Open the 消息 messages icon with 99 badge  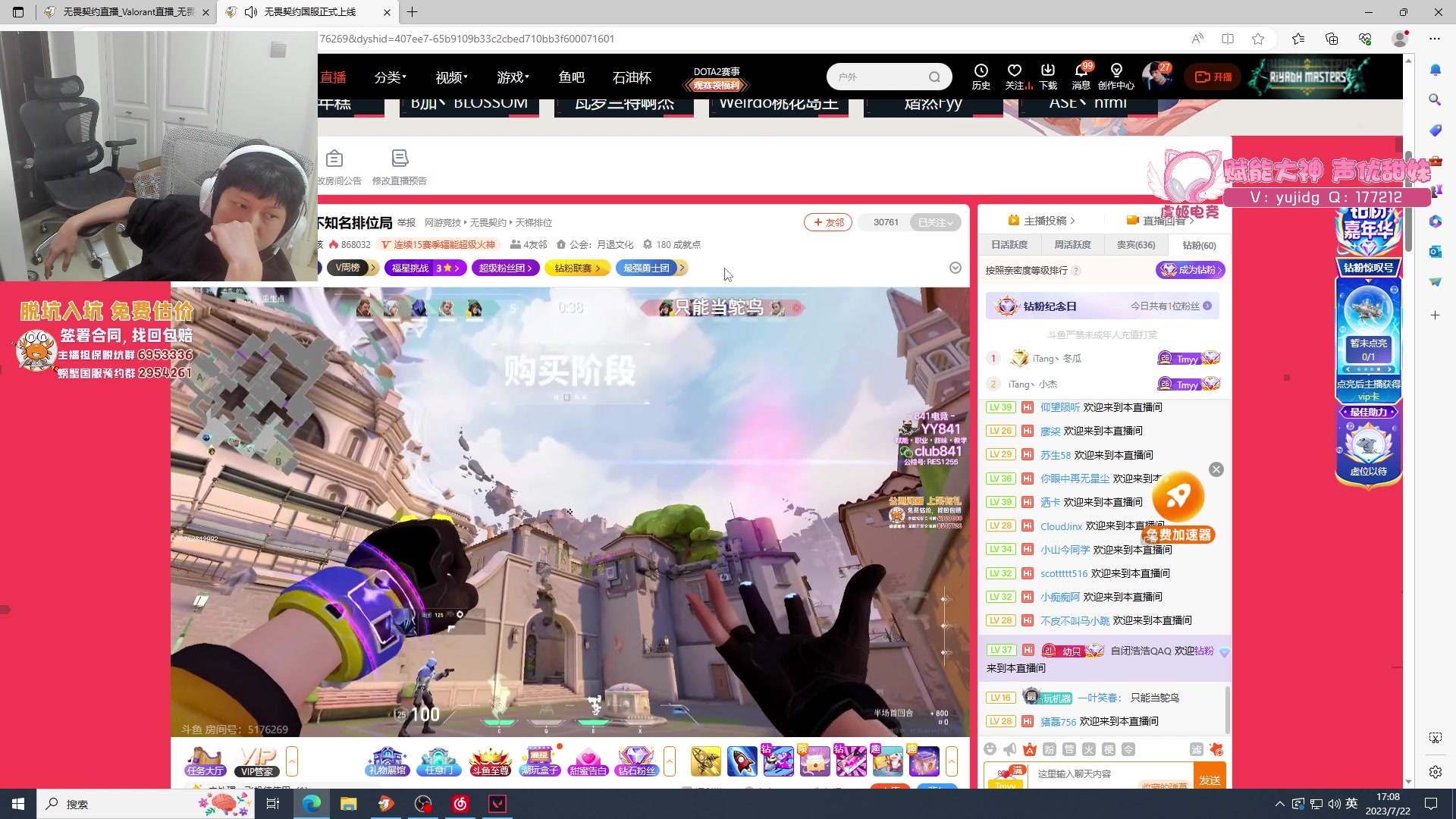[x=1081, y=76]
